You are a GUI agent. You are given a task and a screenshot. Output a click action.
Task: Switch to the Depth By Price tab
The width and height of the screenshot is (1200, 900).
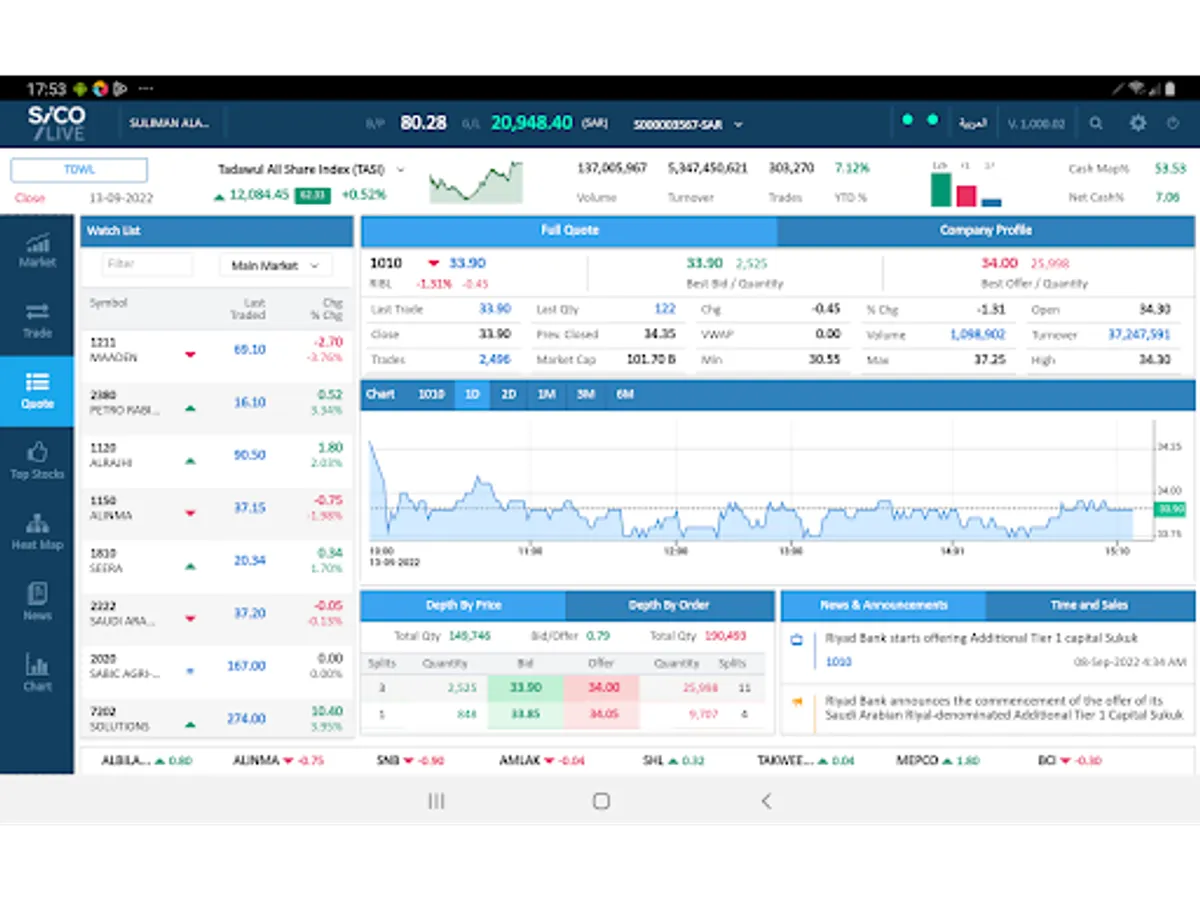[x=463, y=606]
